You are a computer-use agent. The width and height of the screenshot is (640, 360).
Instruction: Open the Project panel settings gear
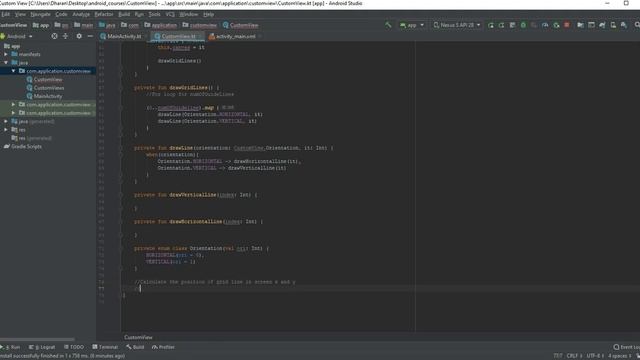pos(79,36)
